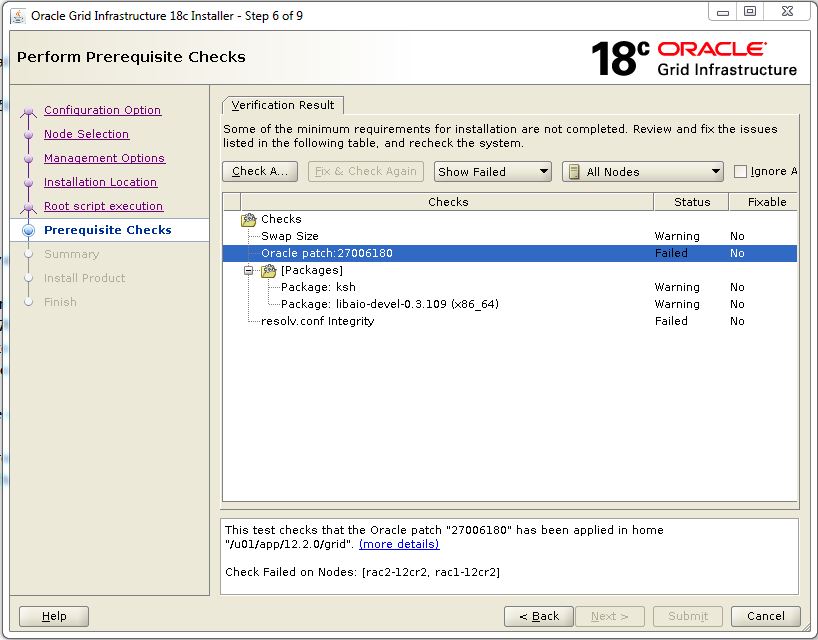Click the Finish step label
Viewport: 818px width, 640px height.
(60, 302)
